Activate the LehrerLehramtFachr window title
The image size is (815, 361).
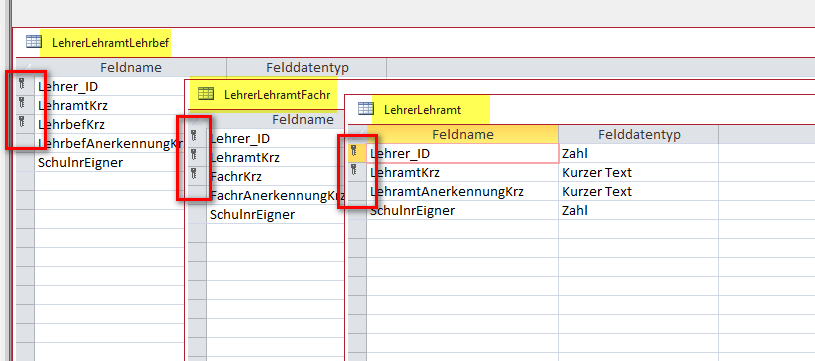[277, 95]
